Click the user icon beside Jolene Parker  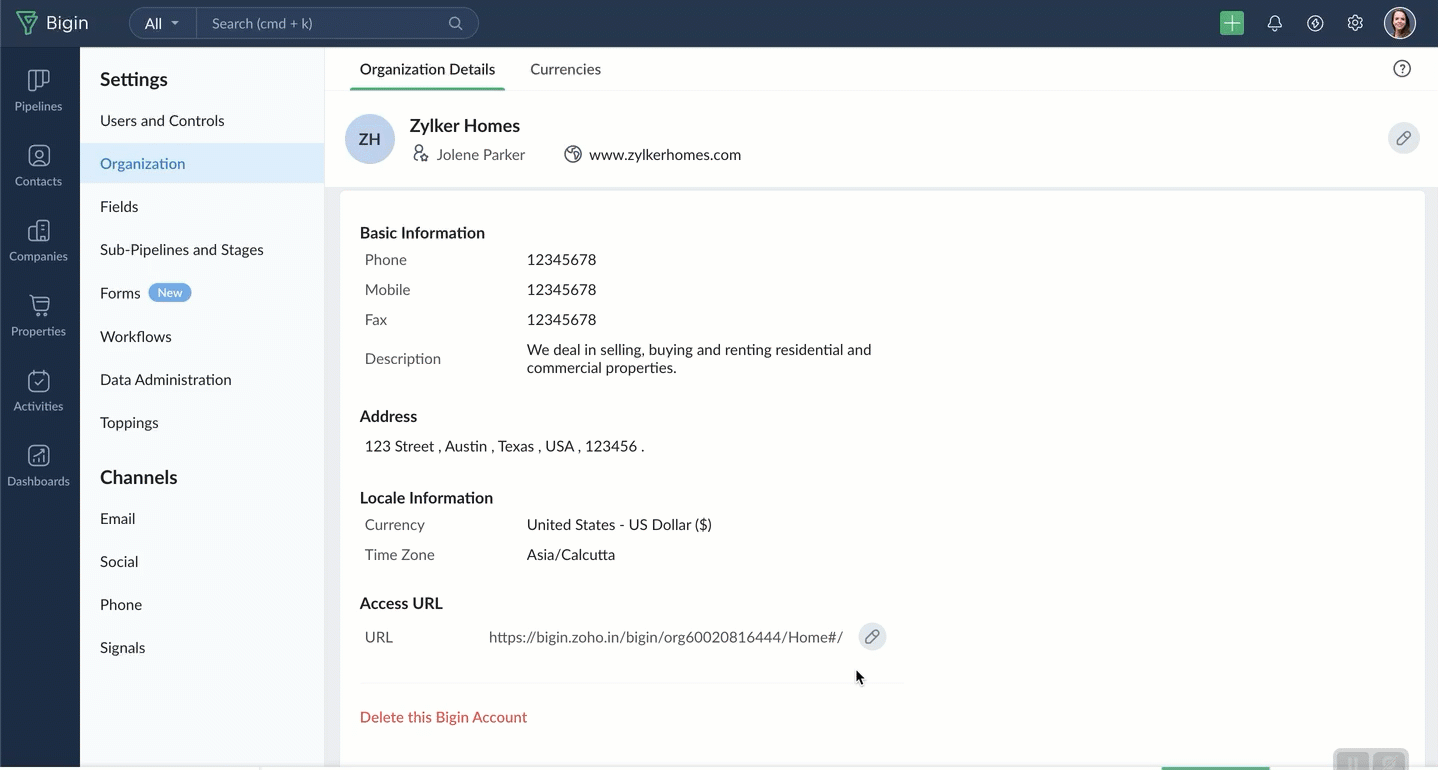point(421,154)
